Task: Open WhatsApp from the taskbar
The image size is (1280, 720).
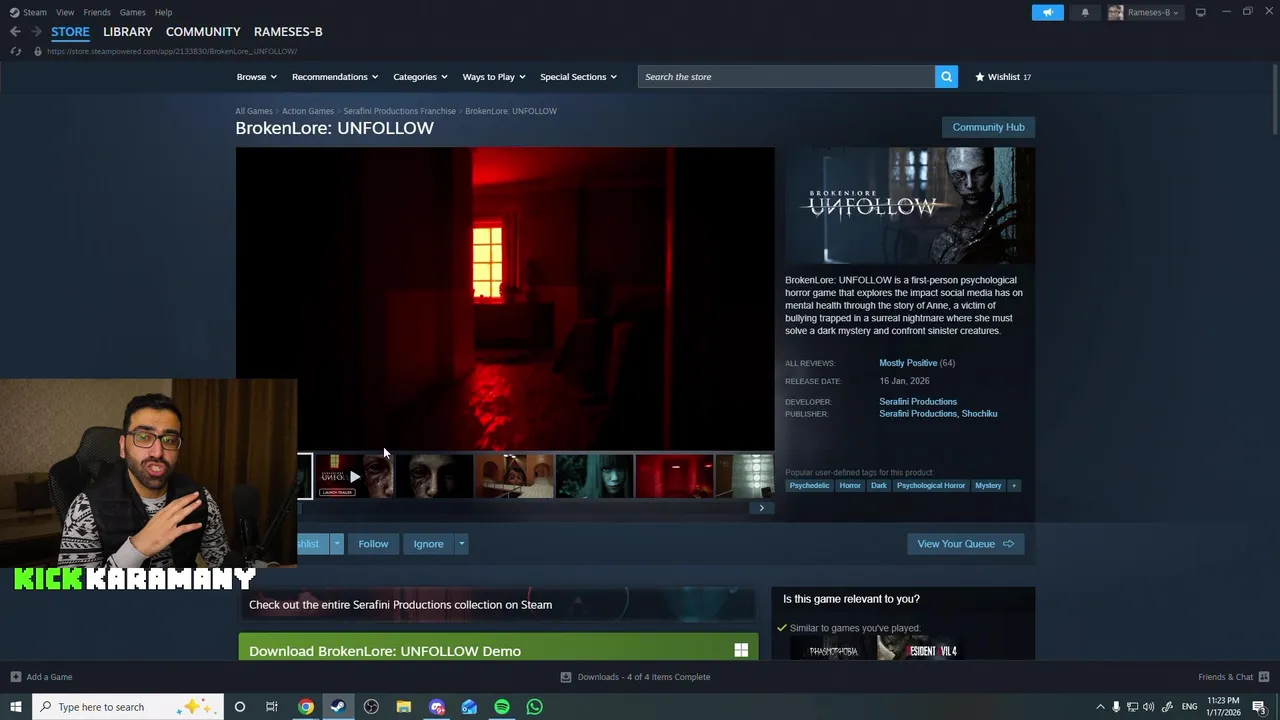Action: tap(535, 707)
